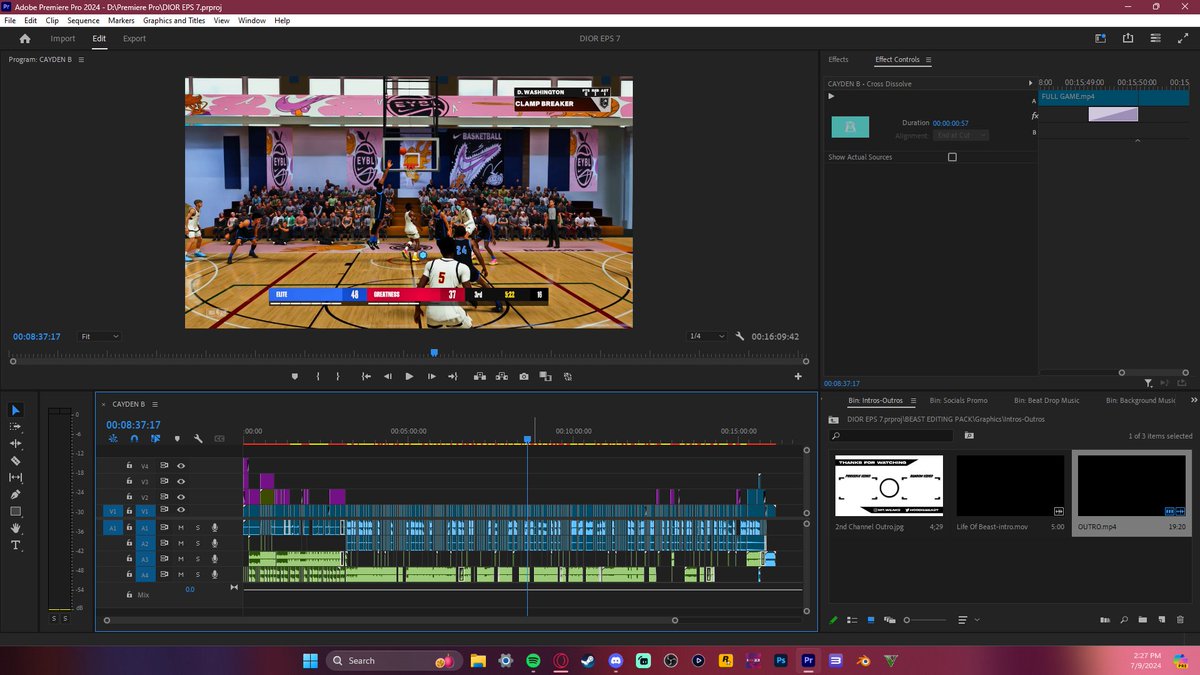The height and width of the screenshot is (675, 1200).
Task: Open the File menu
Action: coord(10,20)
